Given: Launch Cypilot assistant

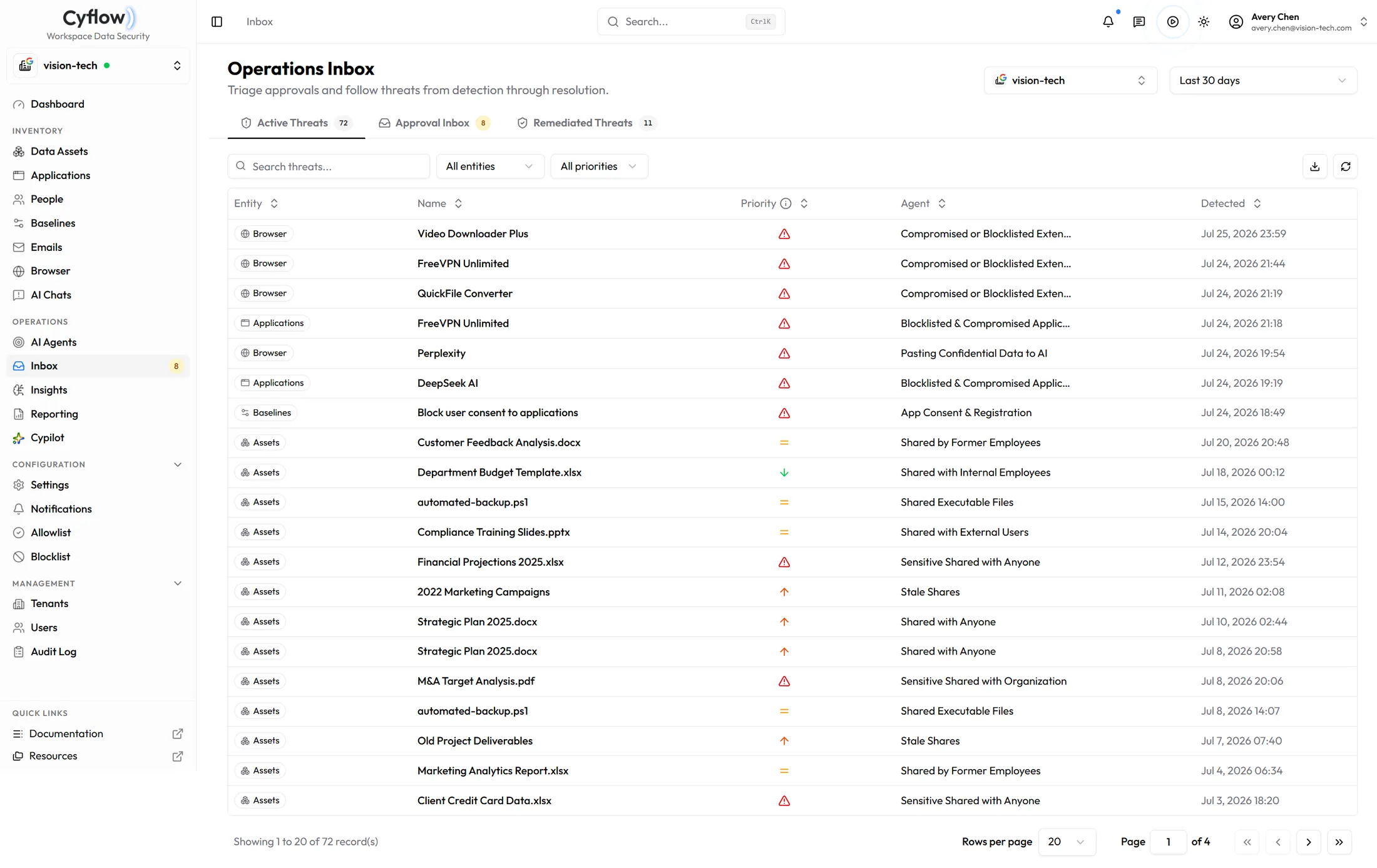Looking at the screenshot, I should click(47, 437).
